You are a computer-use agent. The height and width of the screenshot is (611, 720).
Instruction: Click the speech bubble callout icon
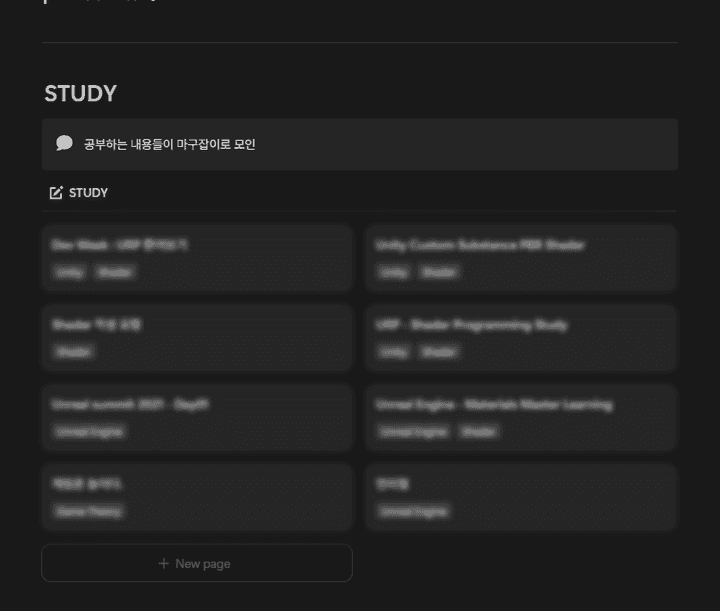pyautogui.click(x=64, y=143)
